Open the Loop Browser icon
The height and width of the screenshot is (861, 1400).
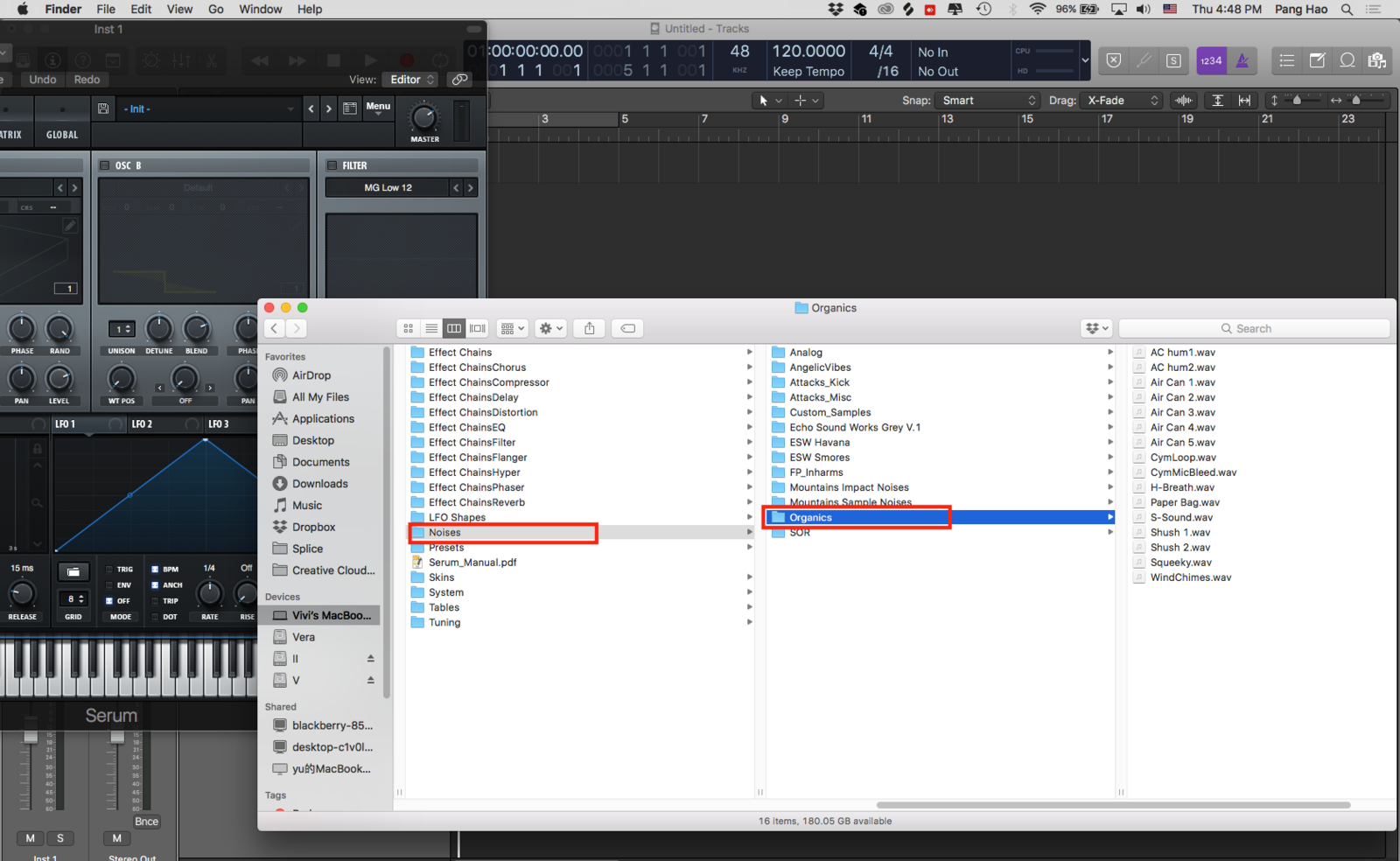pyautogui.click(x=1347, y=60)
